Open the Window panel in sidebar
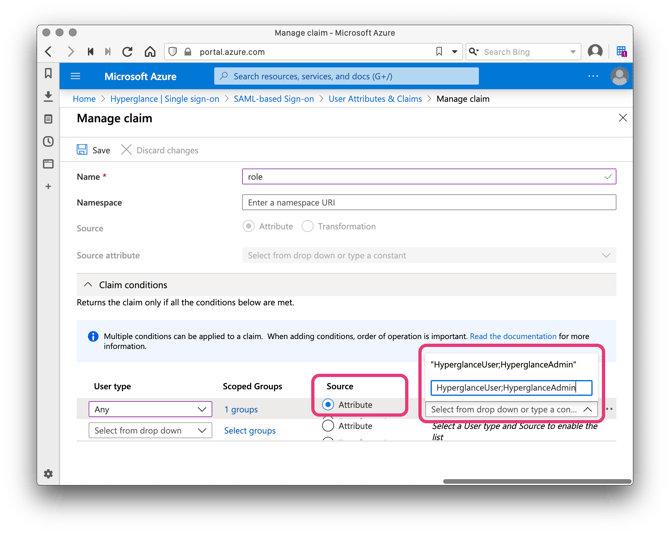The image size is (670, 534). click(x=48, y=164)
